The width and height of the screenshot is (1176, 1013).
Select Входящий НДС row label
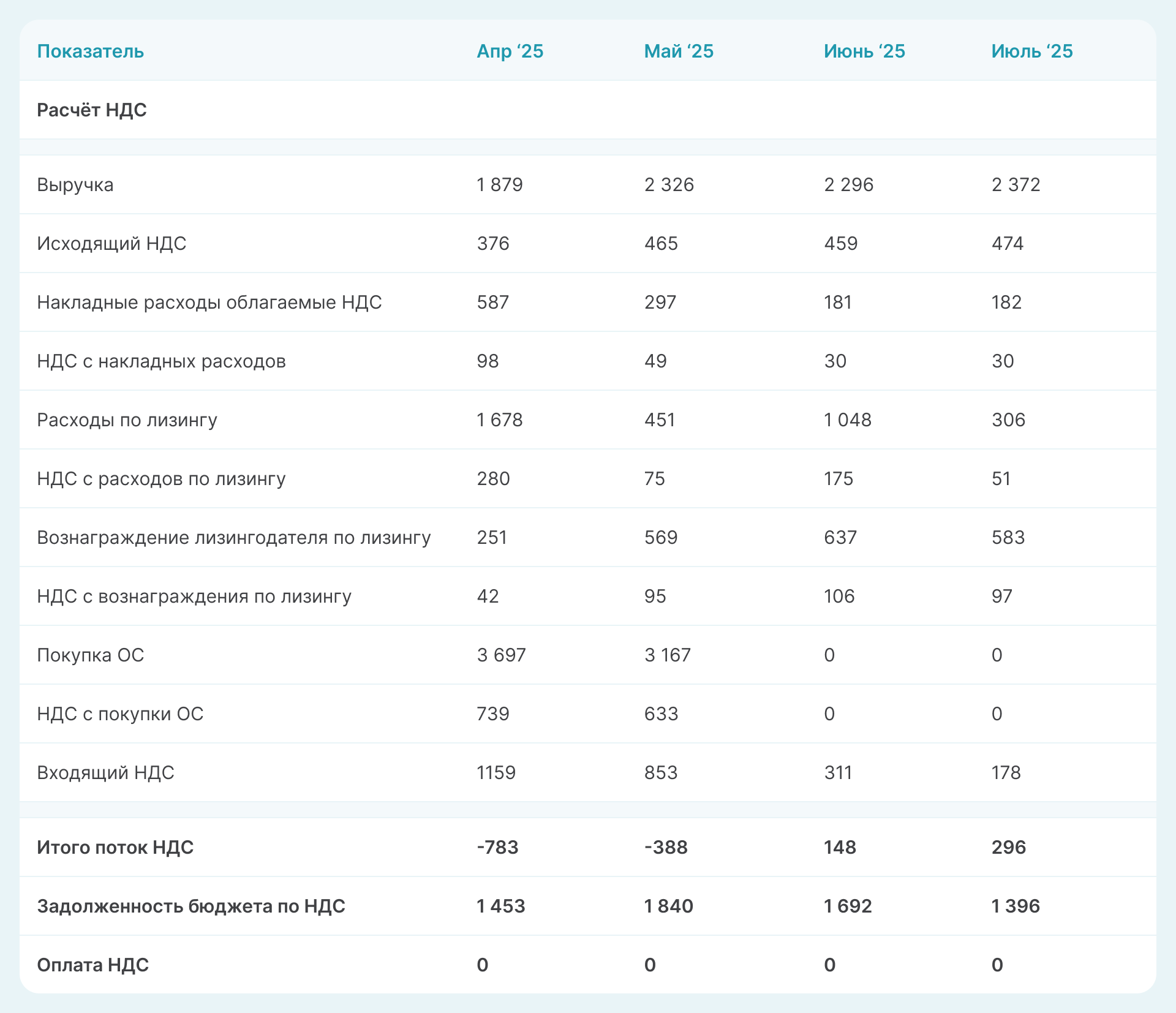105,773
